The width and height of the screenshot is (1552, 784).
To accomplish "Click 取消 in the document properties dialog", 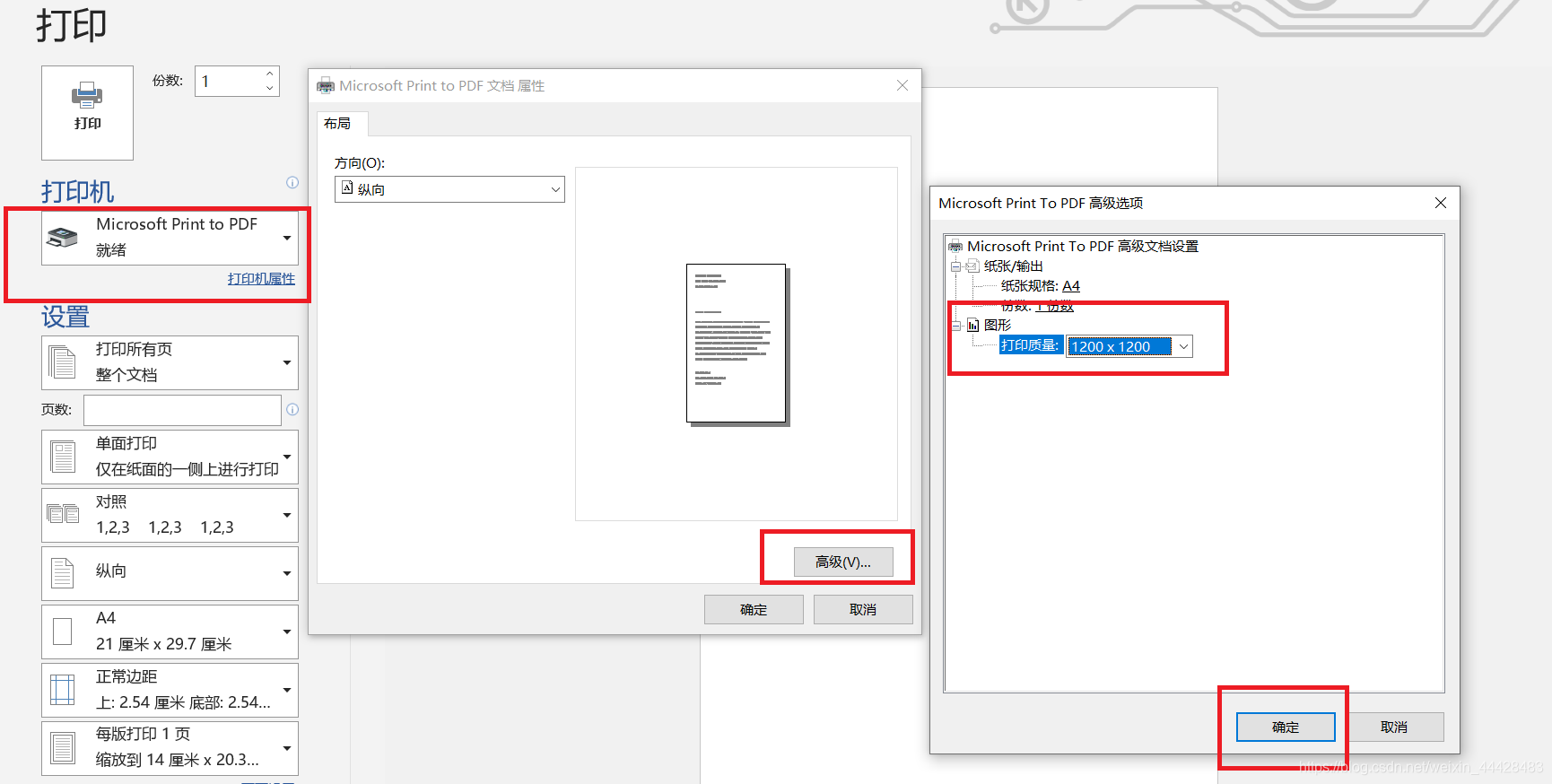I will tap(863, 609).
